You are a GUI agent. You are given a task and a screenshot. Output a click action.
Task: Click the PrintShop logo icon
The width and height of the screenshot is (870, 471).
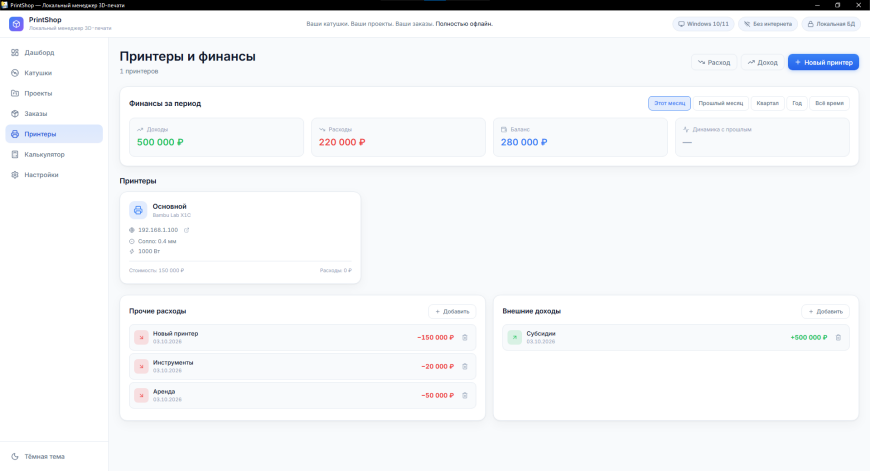tap(16, 24)
